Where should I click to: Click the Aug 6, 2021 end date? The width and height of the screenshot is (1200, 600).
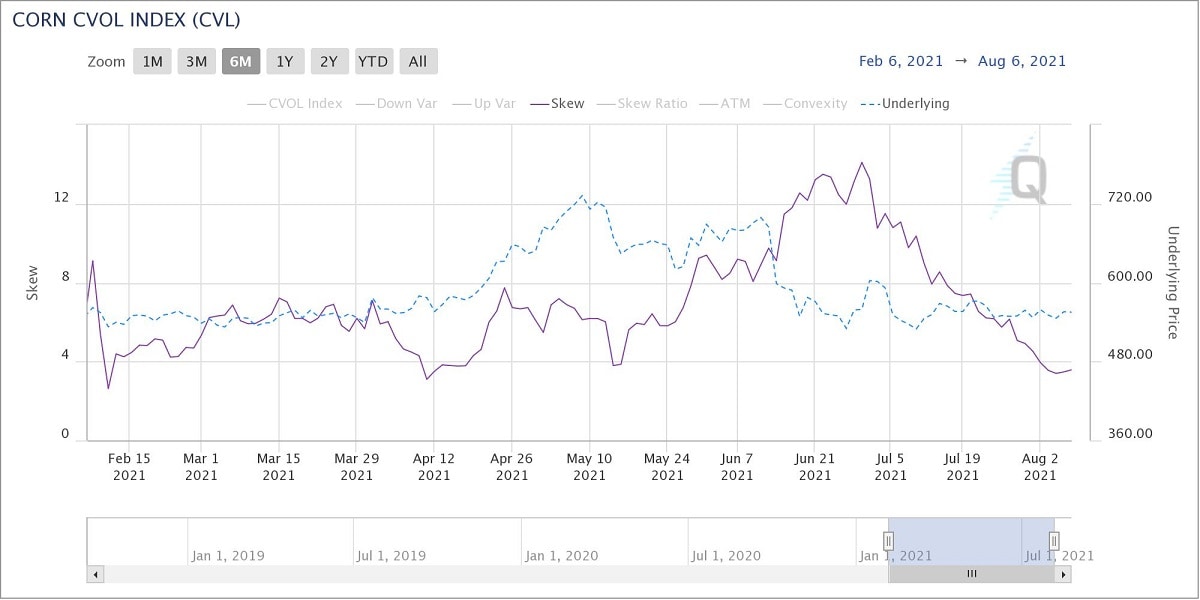coord(1024,61)
